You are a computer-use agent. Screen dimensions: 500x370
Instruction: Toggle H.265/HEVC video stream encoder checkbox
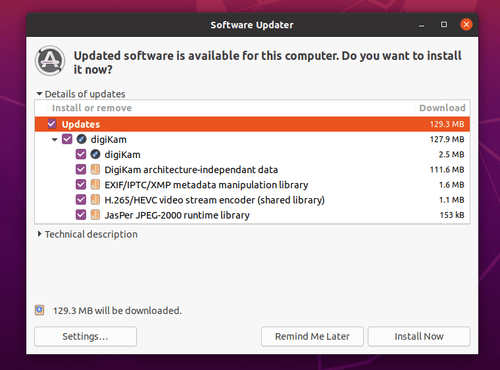pos(81,200)
